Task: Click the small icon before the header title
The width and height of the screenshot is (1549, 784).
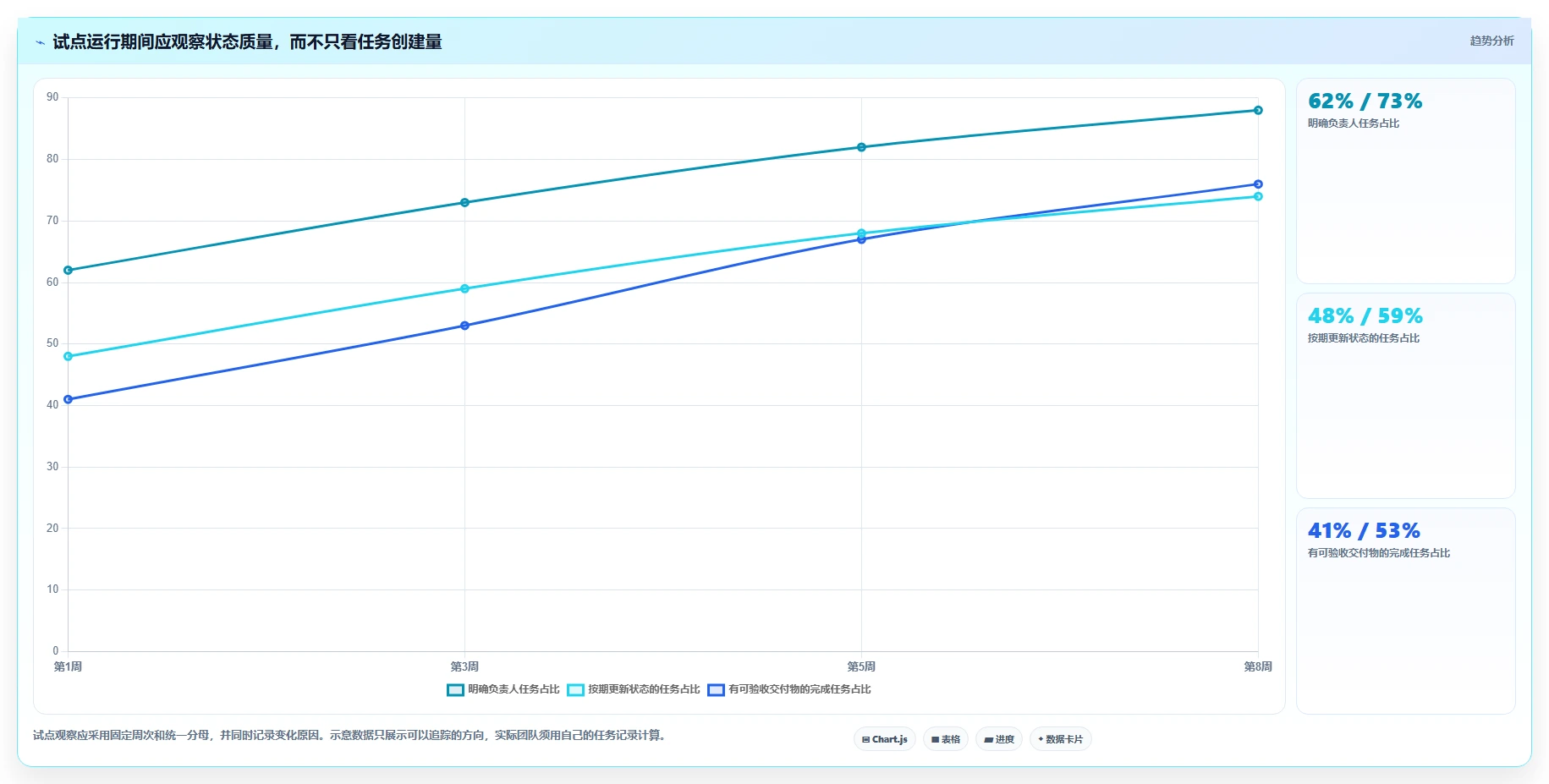Action: coord(40,42)
